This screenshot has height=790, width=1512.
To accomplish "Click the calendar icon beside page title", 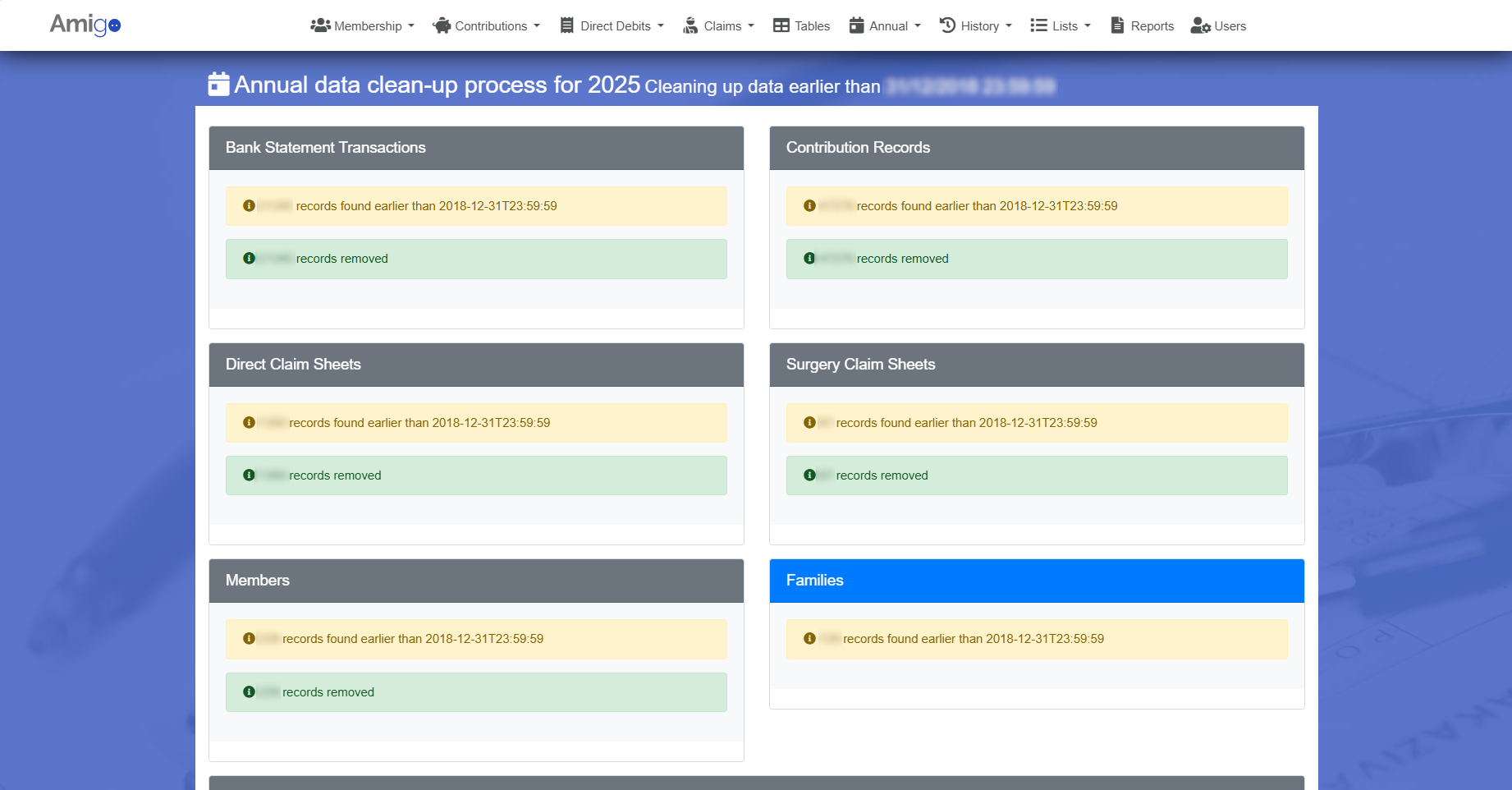I will 218,85.
